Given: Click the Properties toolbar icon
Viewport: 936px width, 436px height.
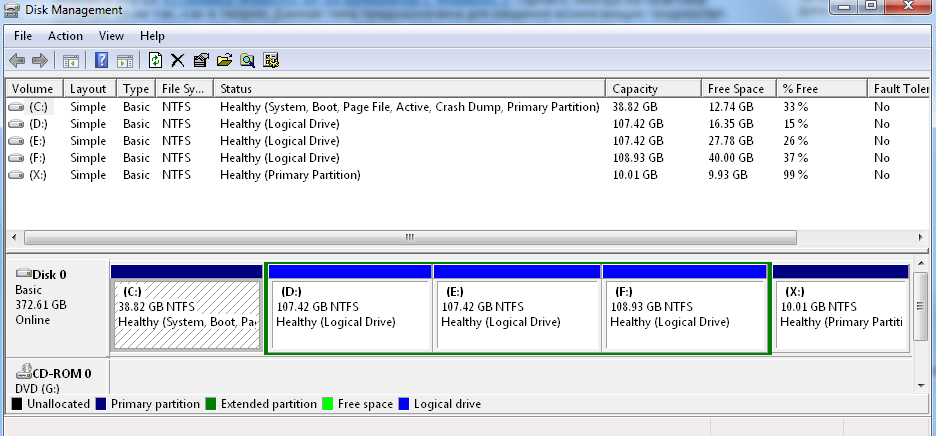Looking at the screenshot, I should coord(201,61).
